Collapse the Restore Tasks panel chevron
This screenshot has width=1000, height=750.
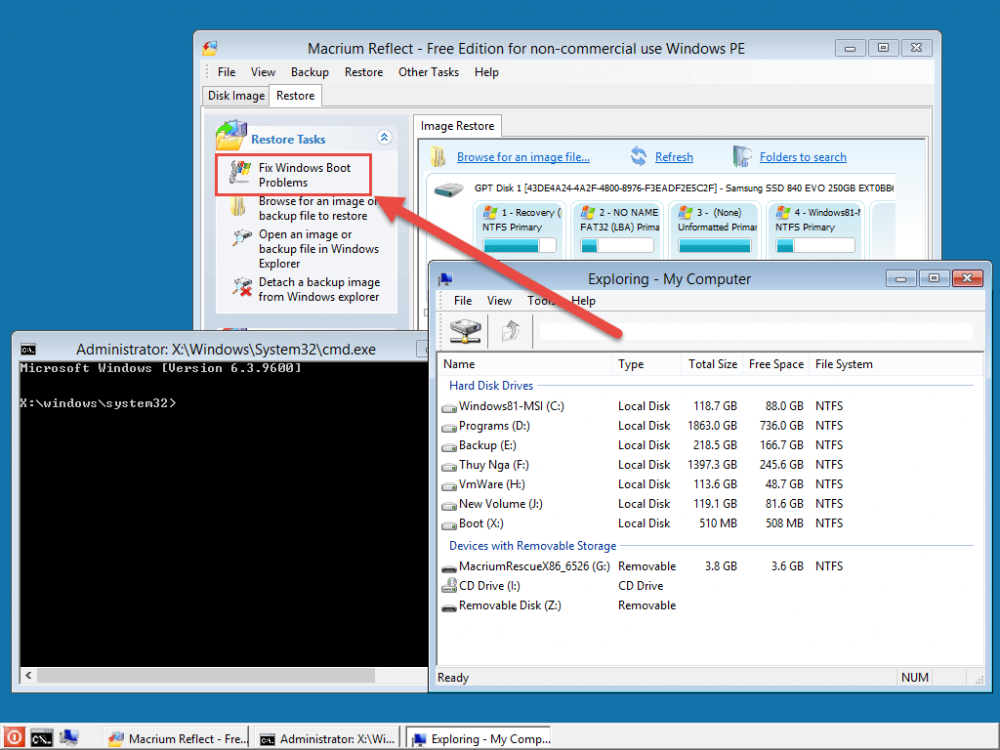[x=384, y=138]
